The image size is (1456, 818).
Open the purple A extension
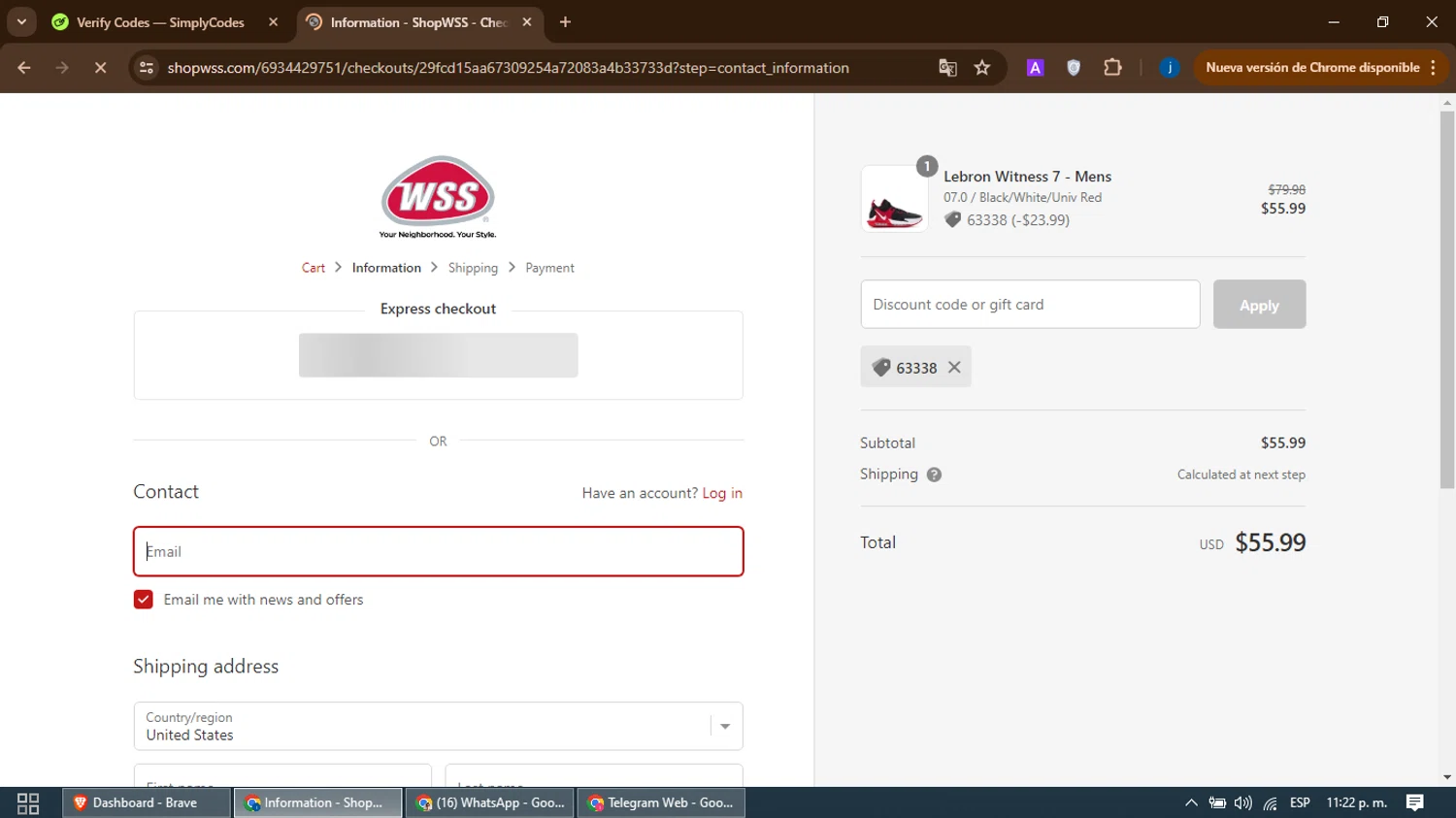1035,68
